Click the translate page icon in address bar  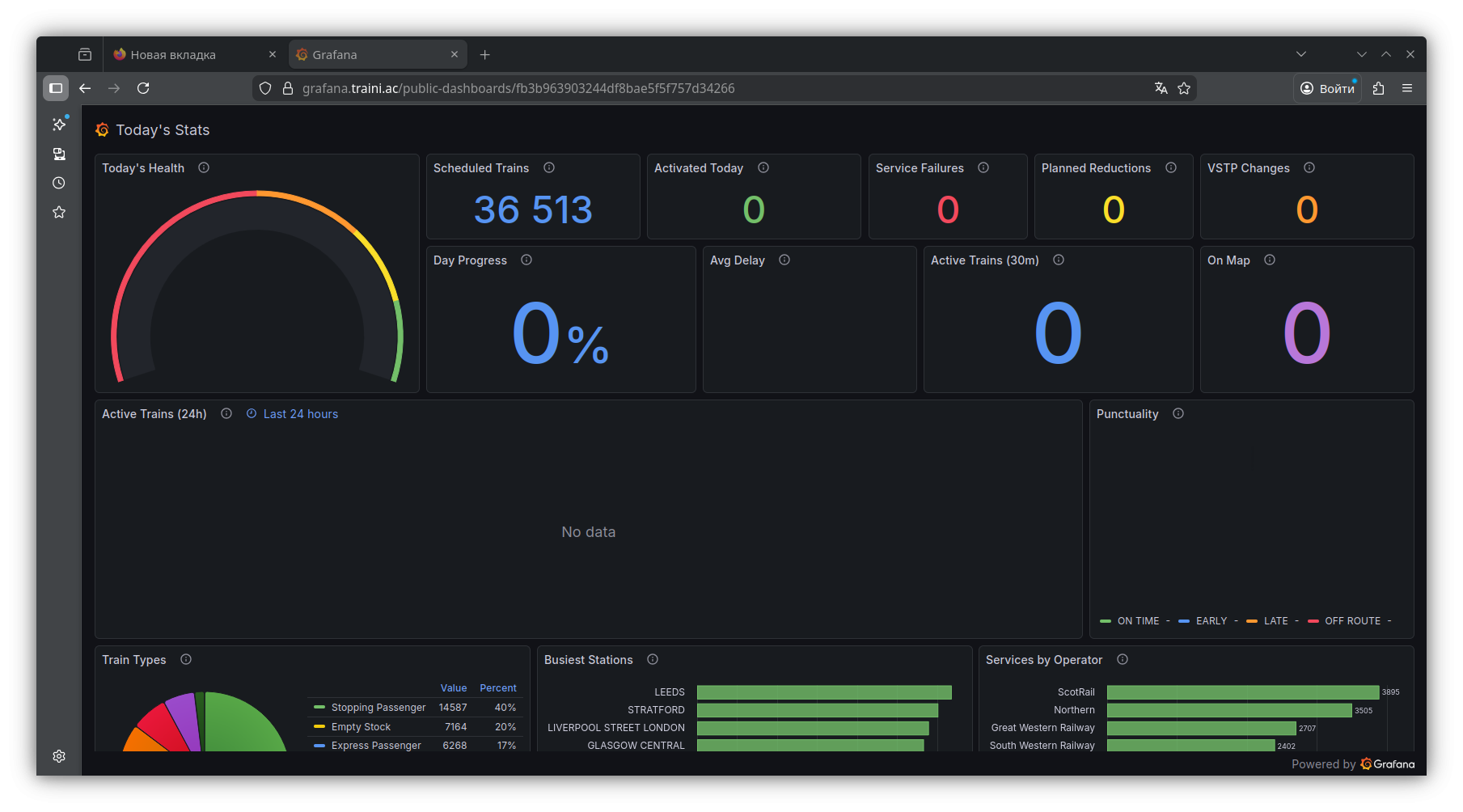pyautogui.click(x=1161, y=89)
